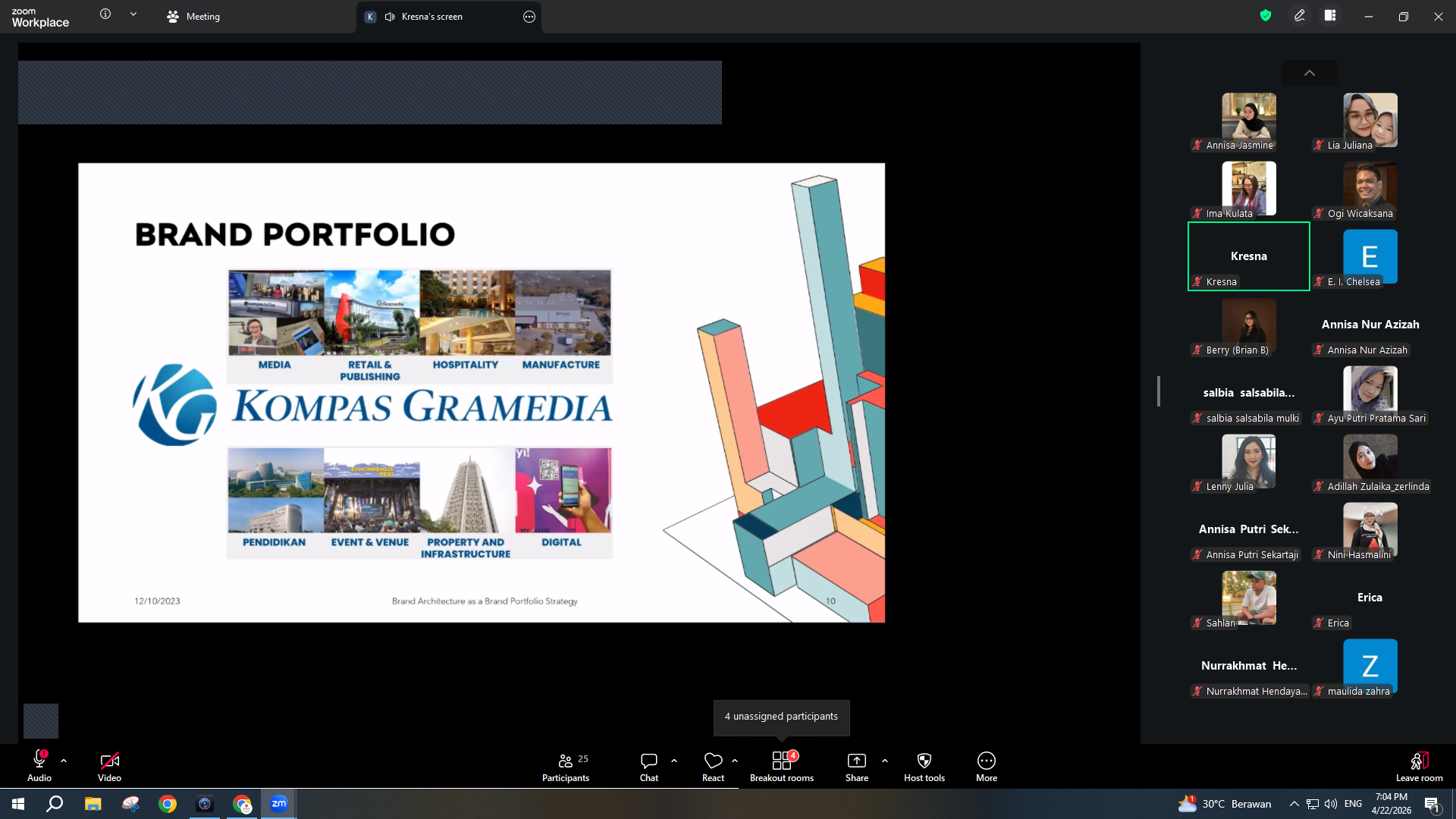
Task: Select E. I. Chelsea's avatar tile
Action: 1370,256
